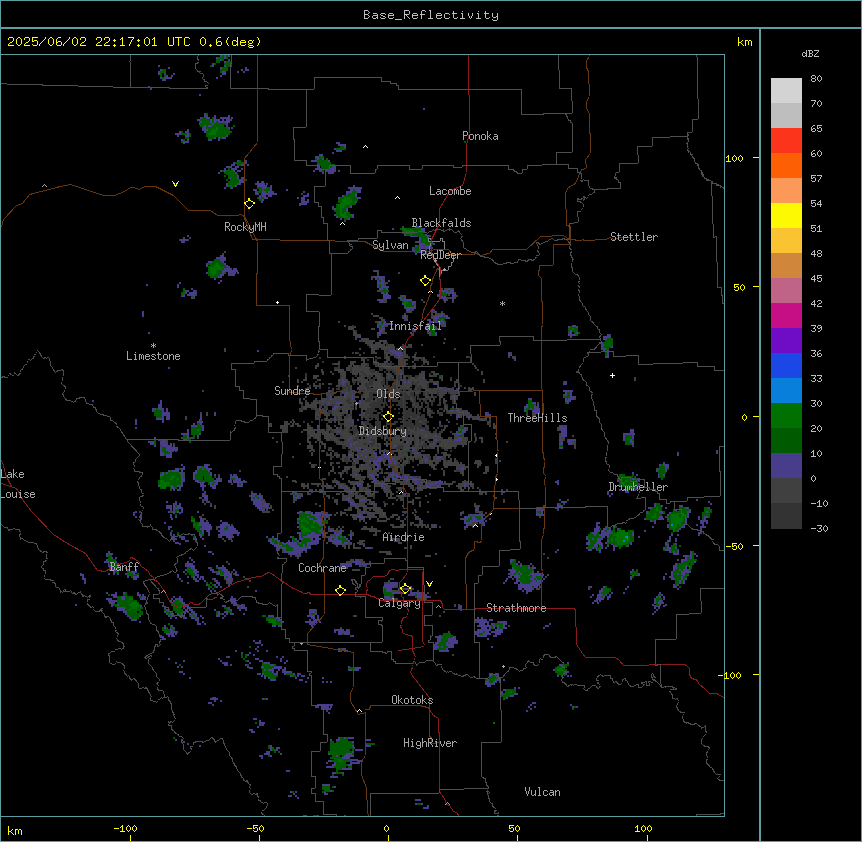Click the -30 value on dBZ legend

(819, 528)
